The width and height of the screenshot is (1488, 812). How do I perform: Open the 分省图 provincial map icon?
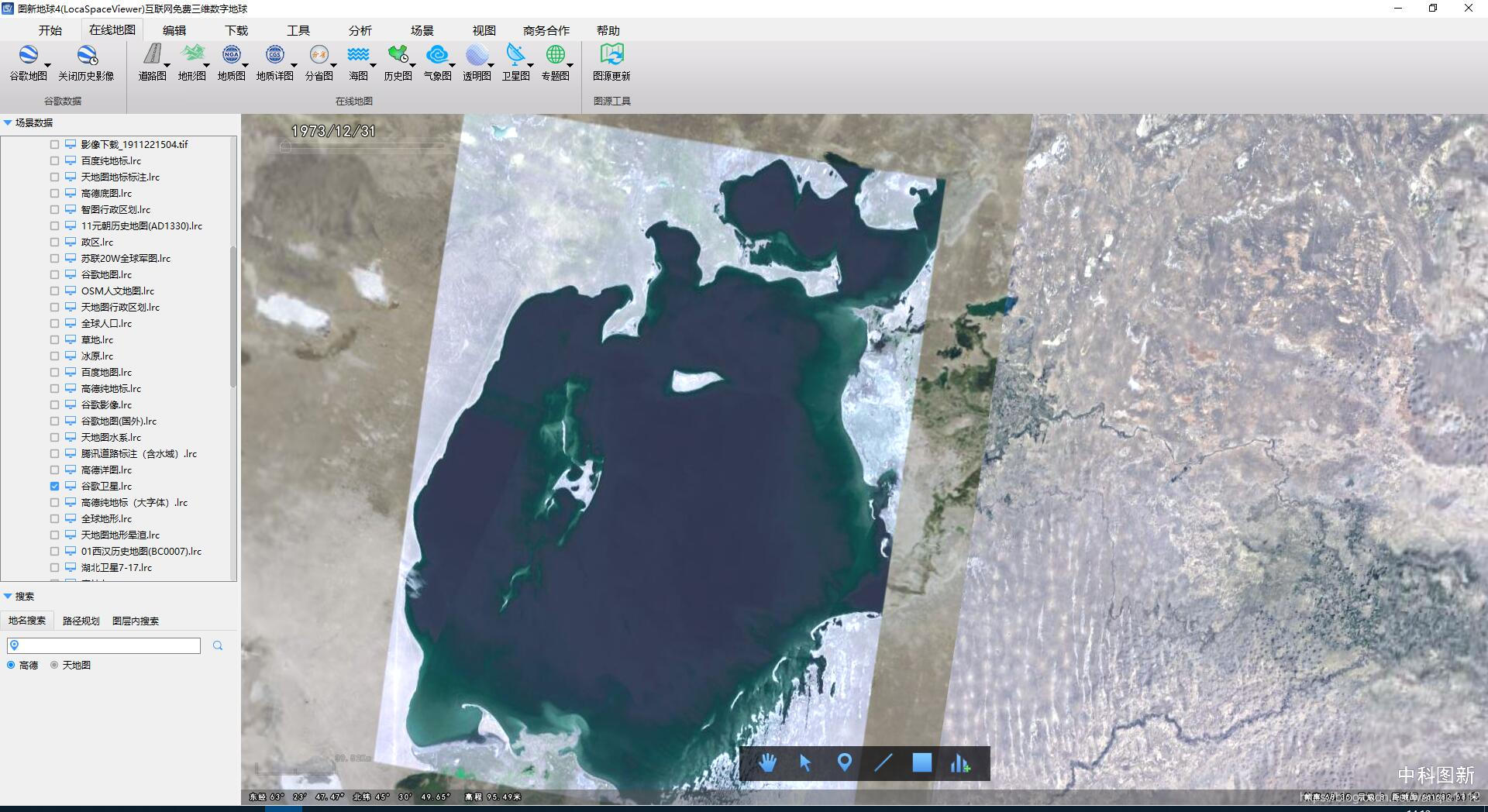click(319, 54)
